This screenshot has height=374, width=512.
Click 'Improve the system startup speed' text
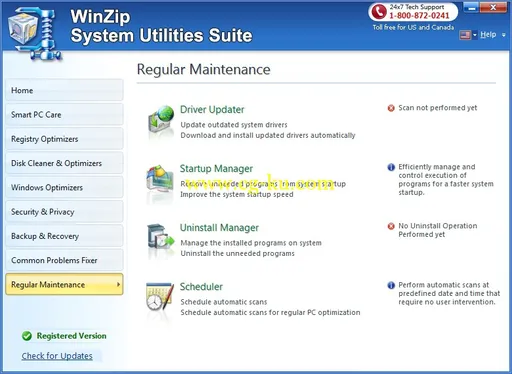237,194
